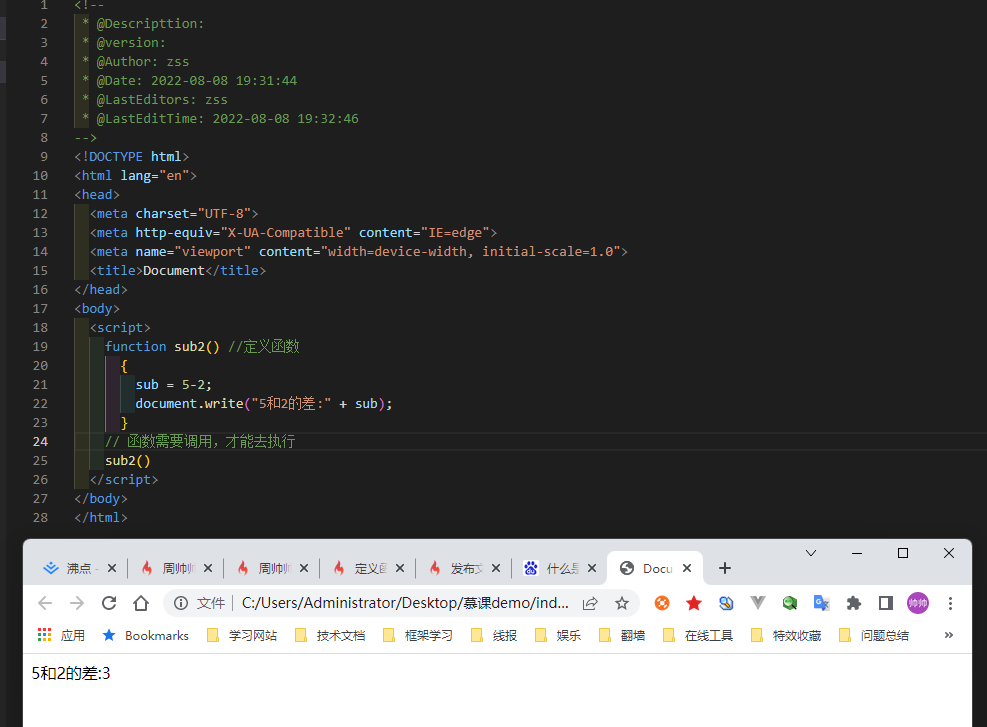Viewport: 987px width, 727px height.
Task: Open the 翻墙 bookmark folder
Action: (x=623, y=635)
